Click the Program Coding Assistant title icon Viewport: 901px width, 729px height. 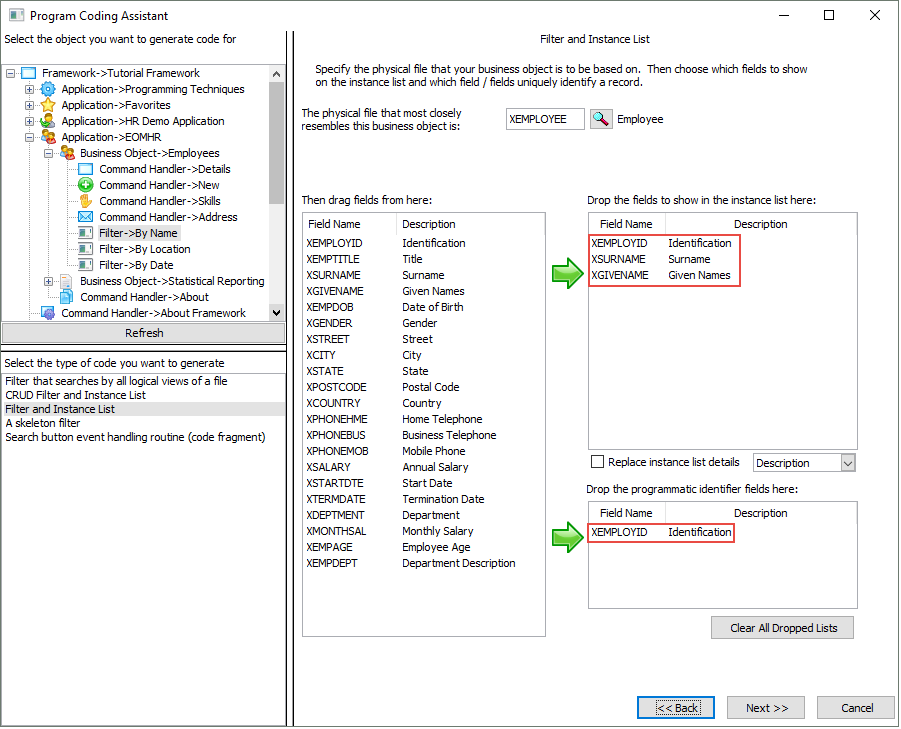(16, 16)
